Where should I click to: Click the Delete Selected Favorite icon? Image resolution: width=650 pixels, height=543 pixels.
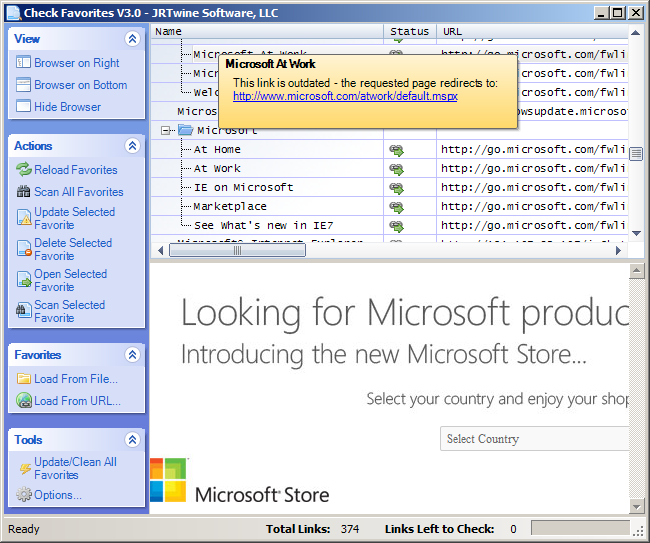click(x=24, y=249)
